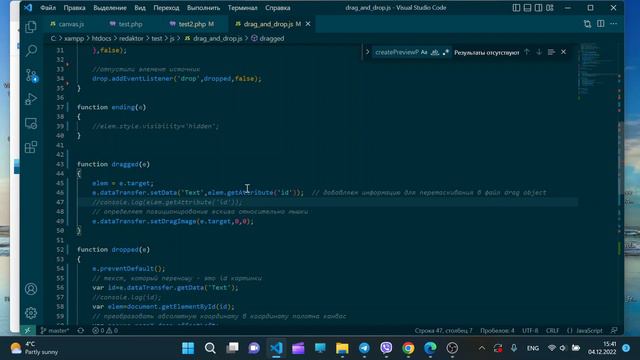
Task: Open the Выполнить menu
Action: click(x=203, y=8)
